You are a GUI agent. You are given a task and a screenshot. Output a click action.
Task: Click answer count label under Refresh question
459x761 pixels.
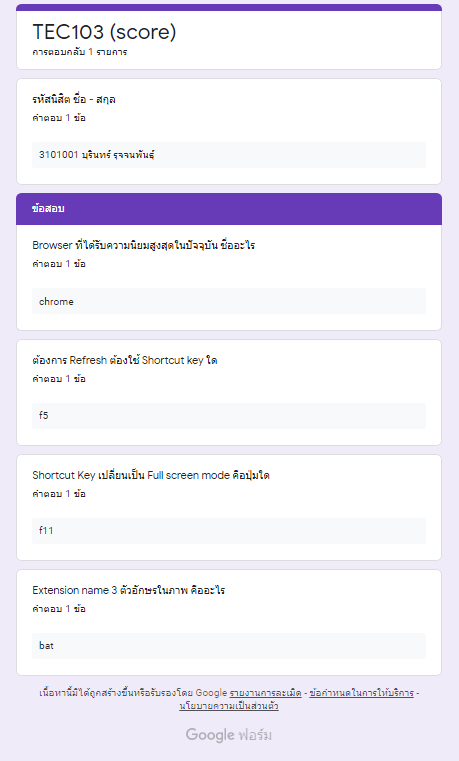(x=59, y=379)
